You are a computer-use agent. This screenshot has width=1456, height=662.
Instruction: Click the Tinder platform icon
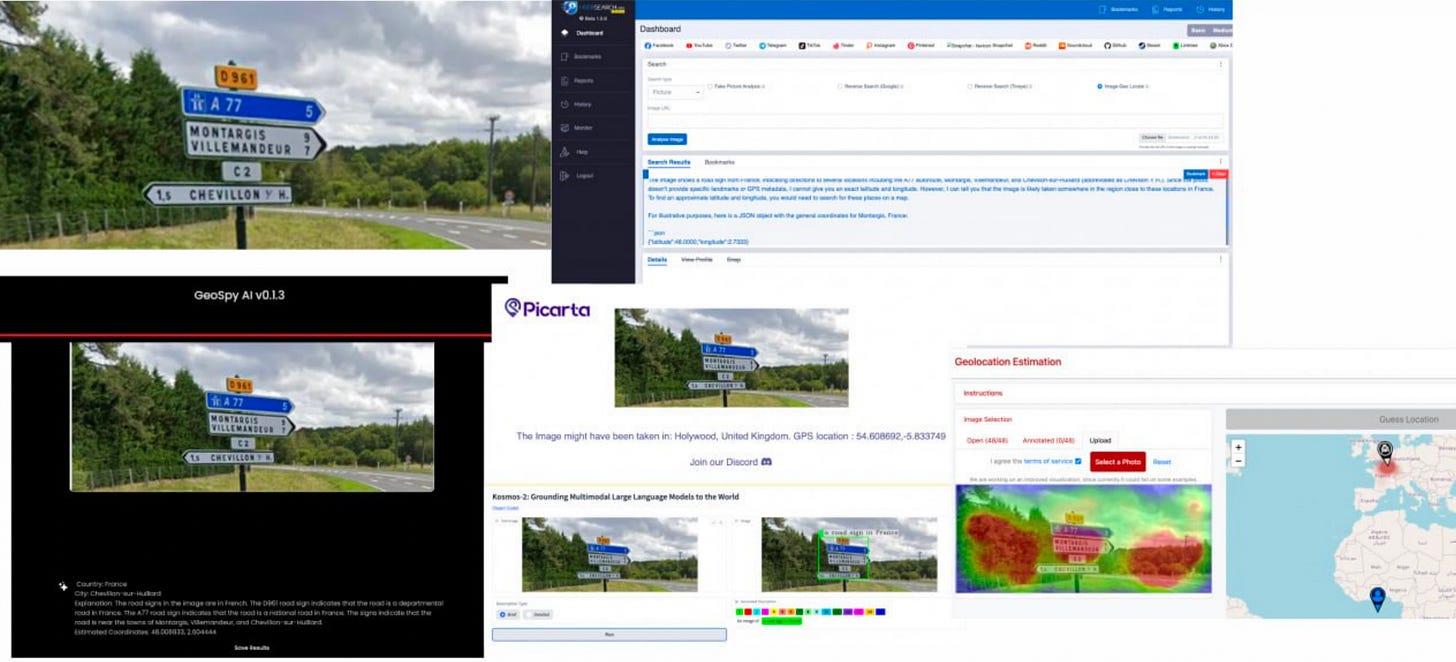pos(835,45)
